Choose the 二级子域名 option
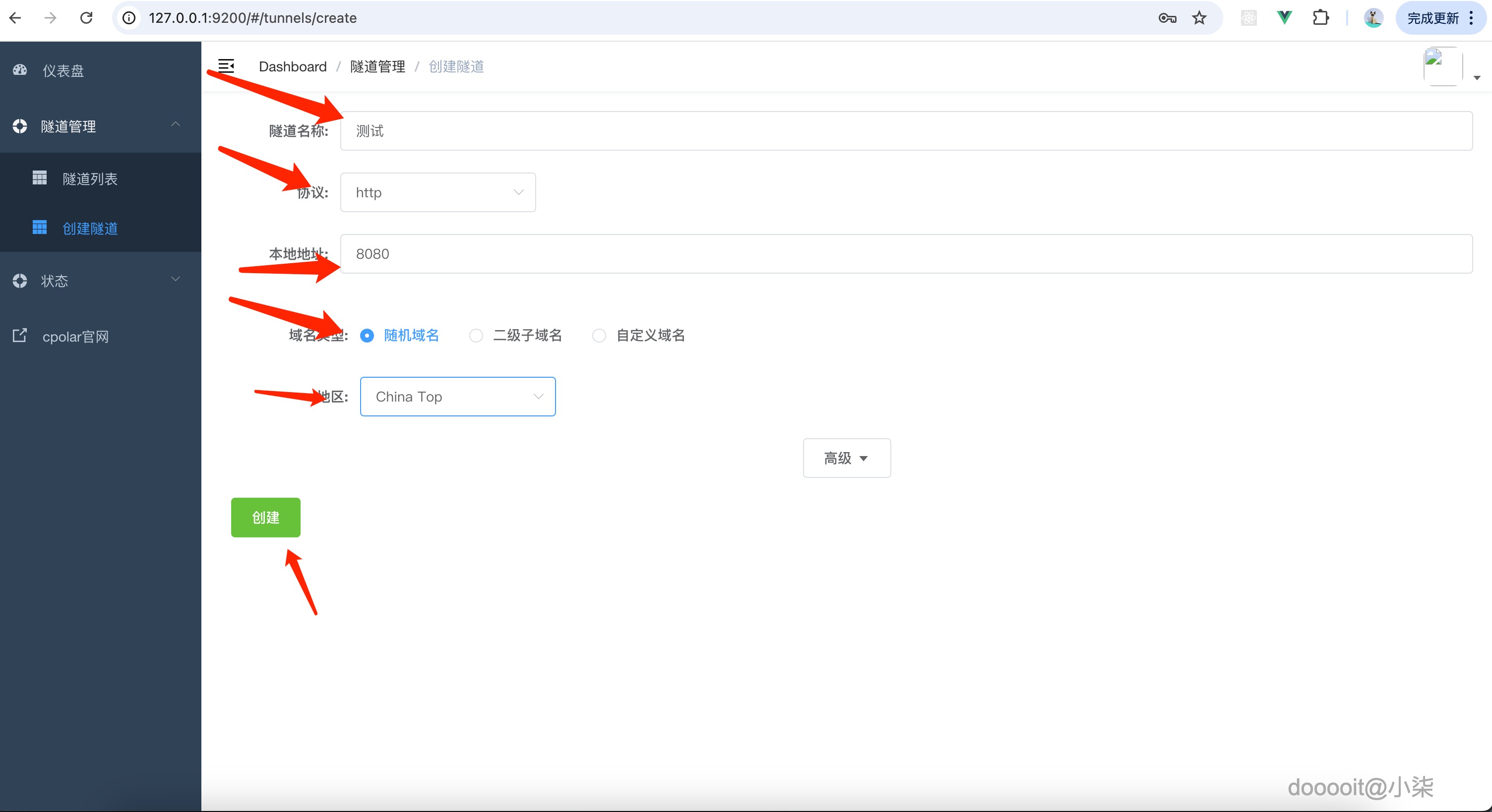The image size is (1492, 812). [476, 336]
